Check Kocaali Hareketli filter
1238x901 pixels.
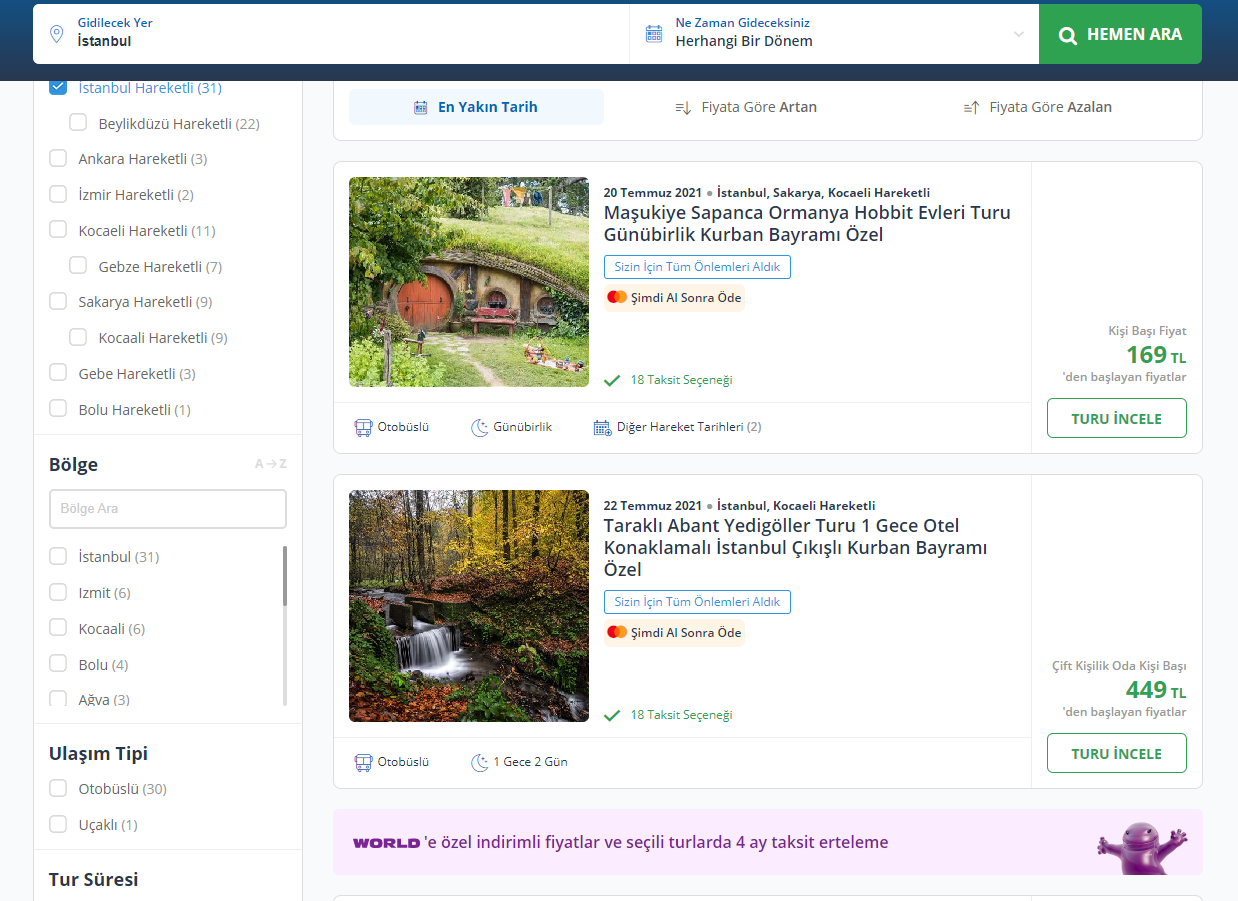(x=78, y=338)
